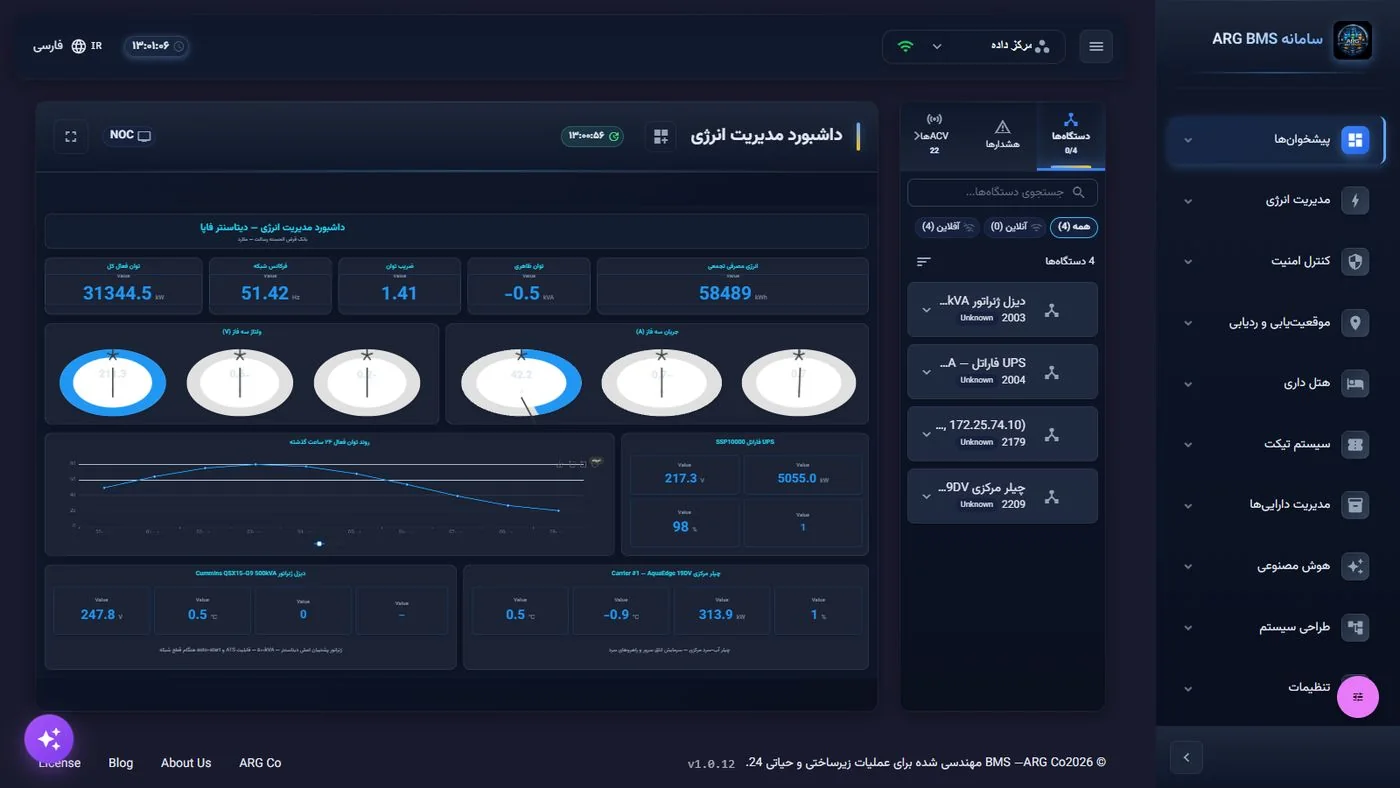Click the ticket icon for سیستم تیکت
Screen dimensions: 1400x788
1355,445
